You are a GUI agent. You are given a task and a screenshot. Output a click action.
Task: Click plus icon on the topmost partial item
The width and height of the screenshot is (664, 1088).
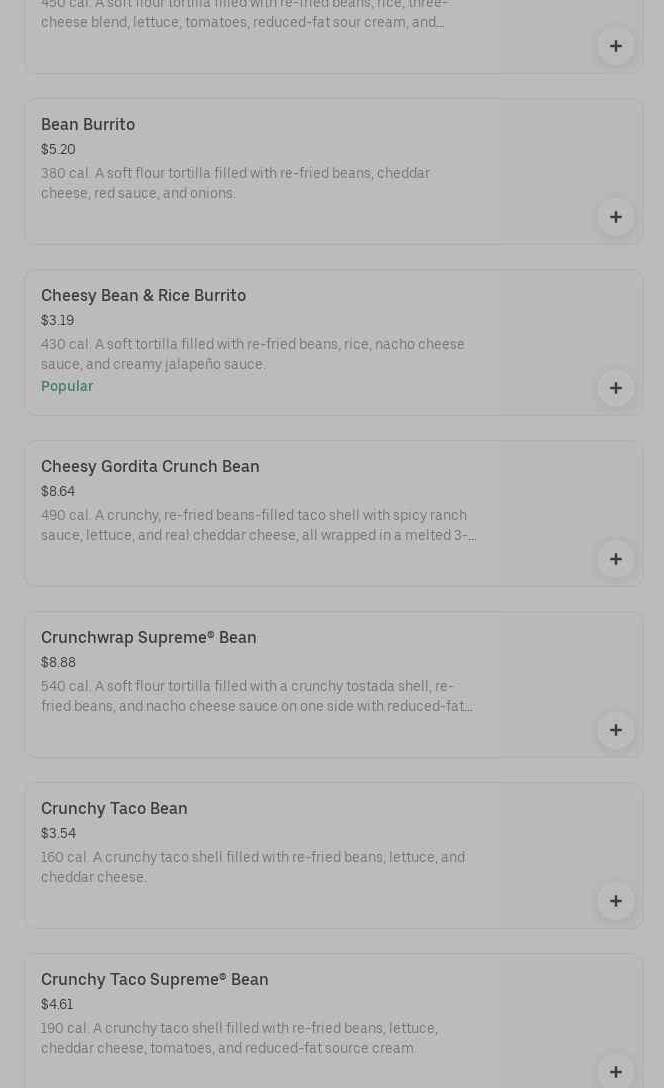(x=615, y=46)
